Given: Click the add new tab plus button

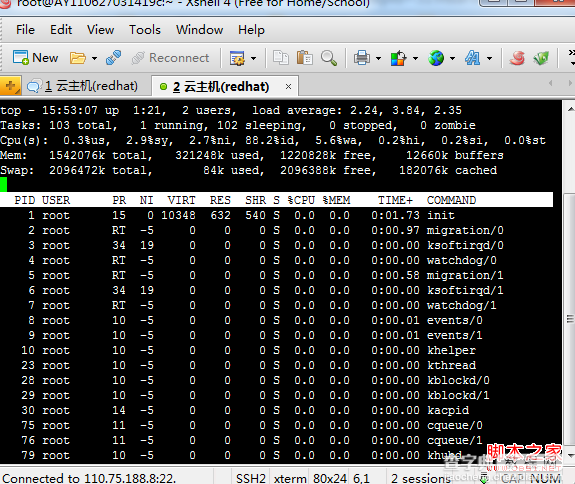Looking at the screenshot, I should tap(10, 86).
